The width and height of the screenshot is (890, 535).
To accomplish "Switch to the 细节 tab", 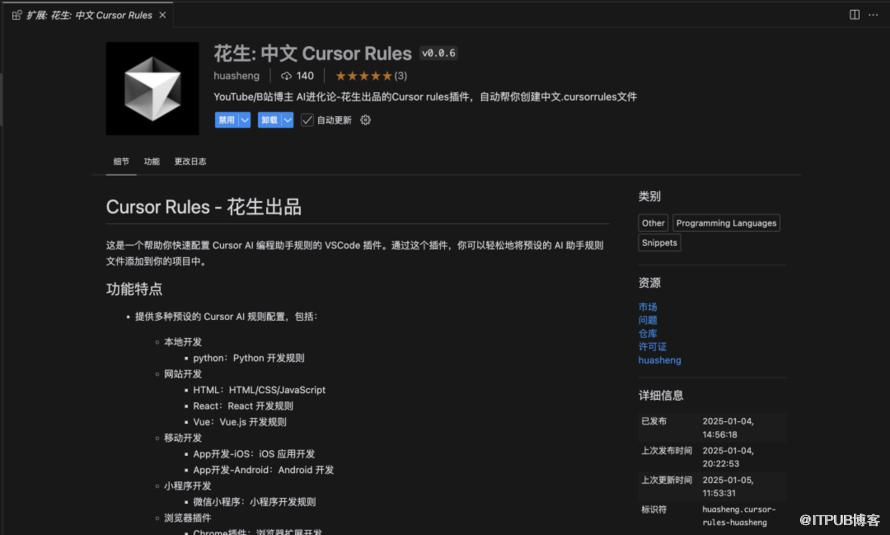I will click(x=121, y=162).
